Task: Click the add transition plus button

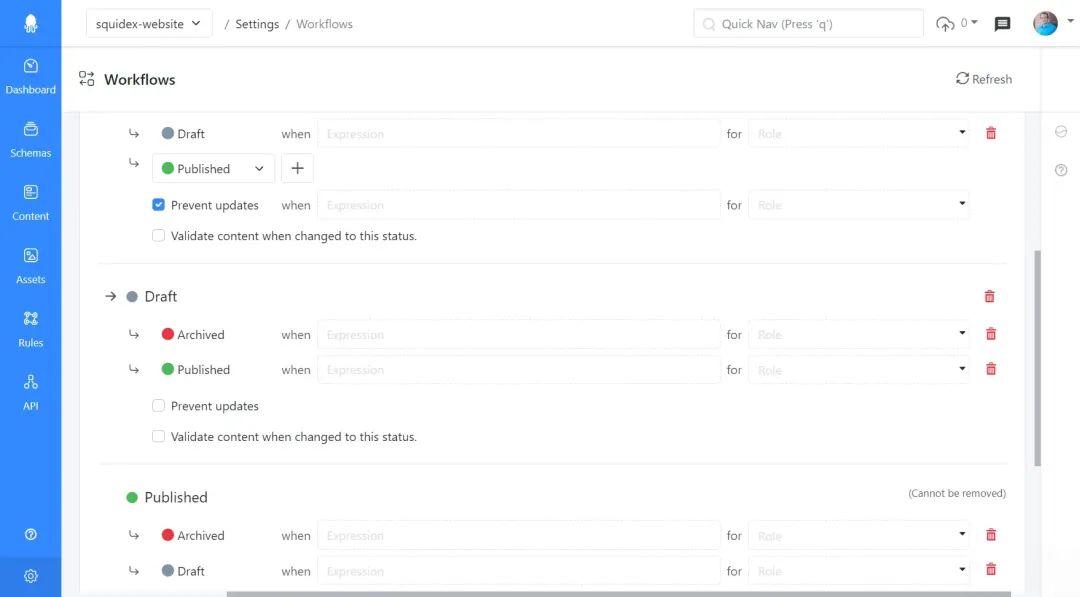Action: click(297, 169)
